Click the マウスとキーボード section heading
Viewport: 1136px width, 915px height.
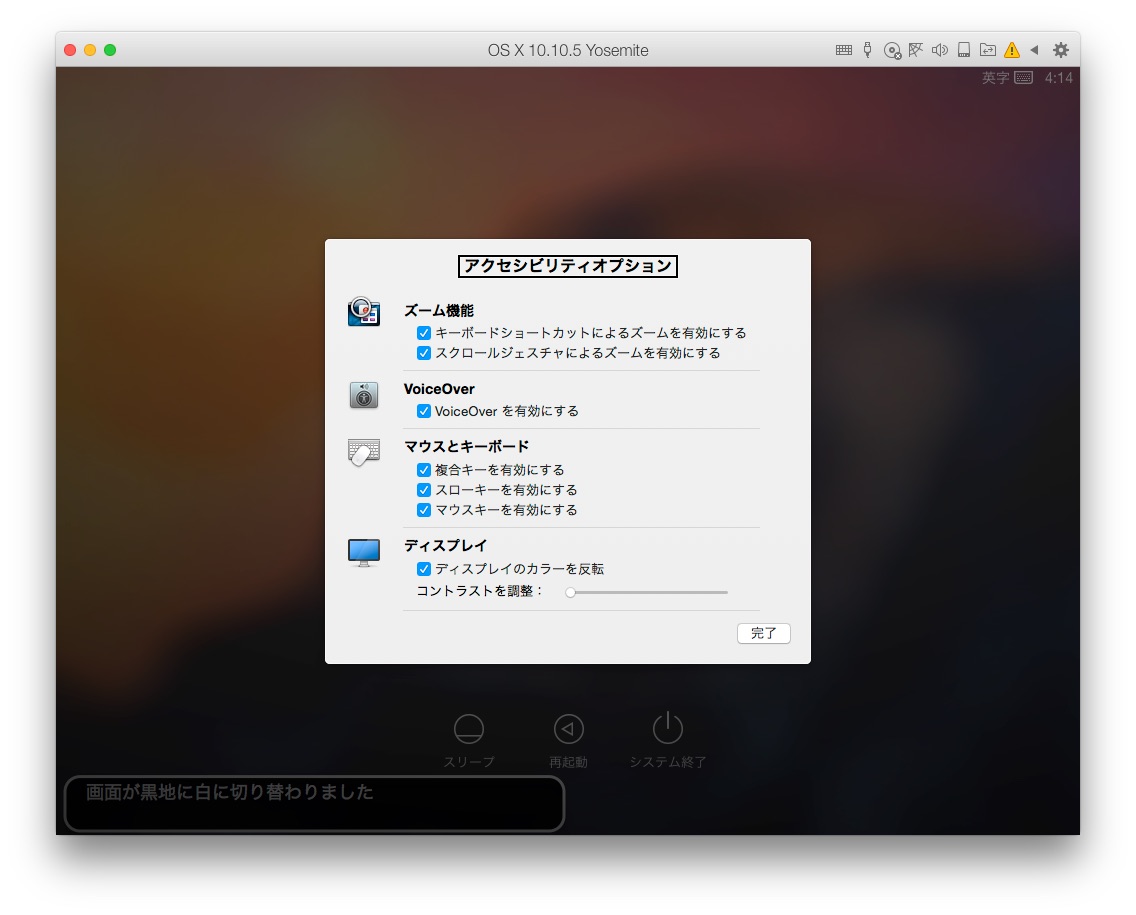[467, 446]
